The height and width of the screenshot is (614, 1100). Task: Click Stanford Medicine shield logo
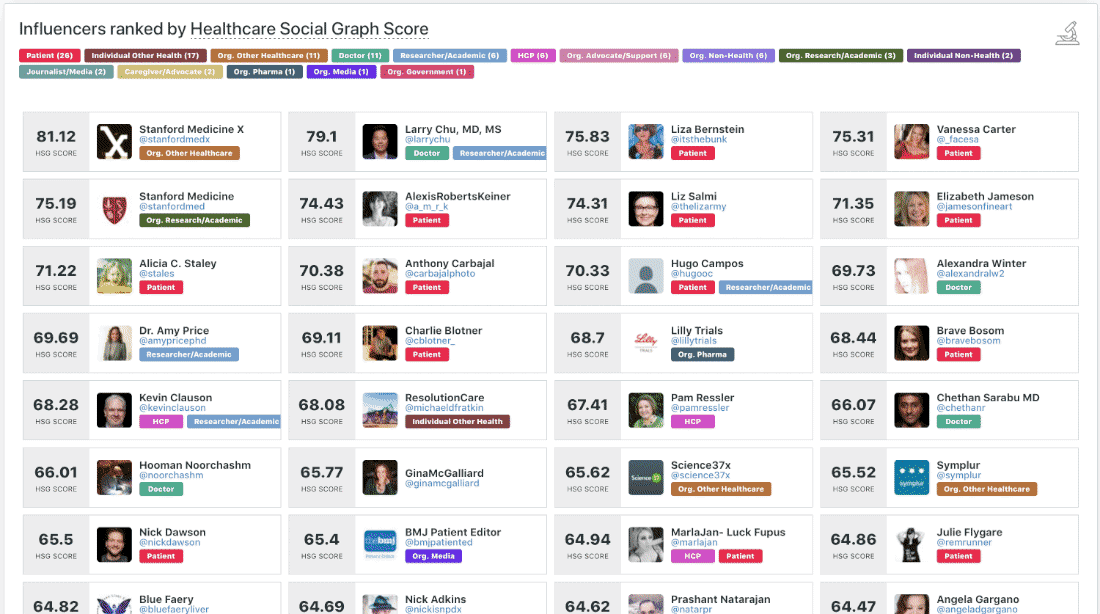[x=114, y=209]
